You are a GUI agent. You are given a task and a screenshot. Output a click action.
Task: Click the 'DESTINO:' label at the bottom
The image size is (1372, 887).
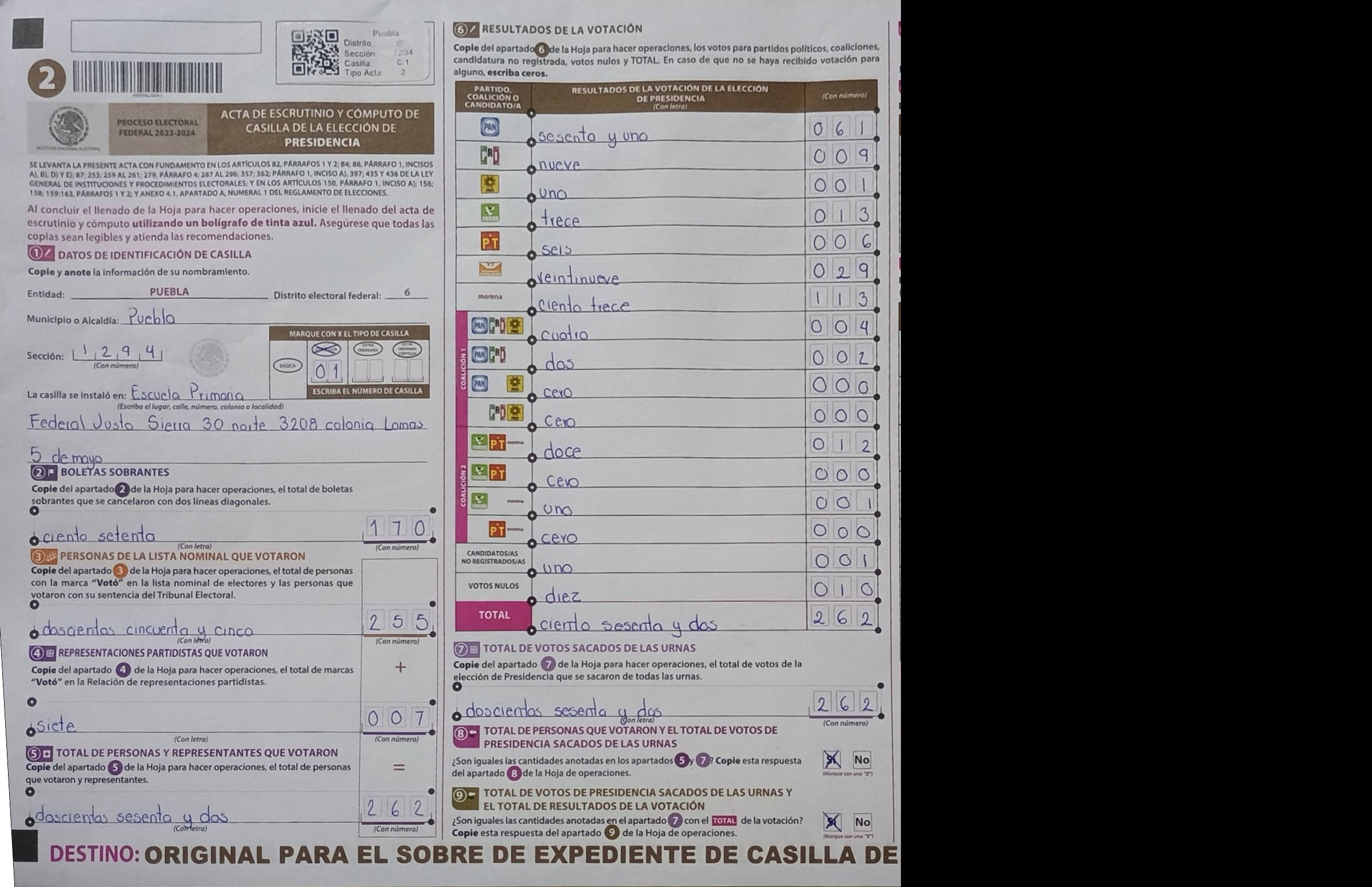pyautogui.click(x=94, y=854)
